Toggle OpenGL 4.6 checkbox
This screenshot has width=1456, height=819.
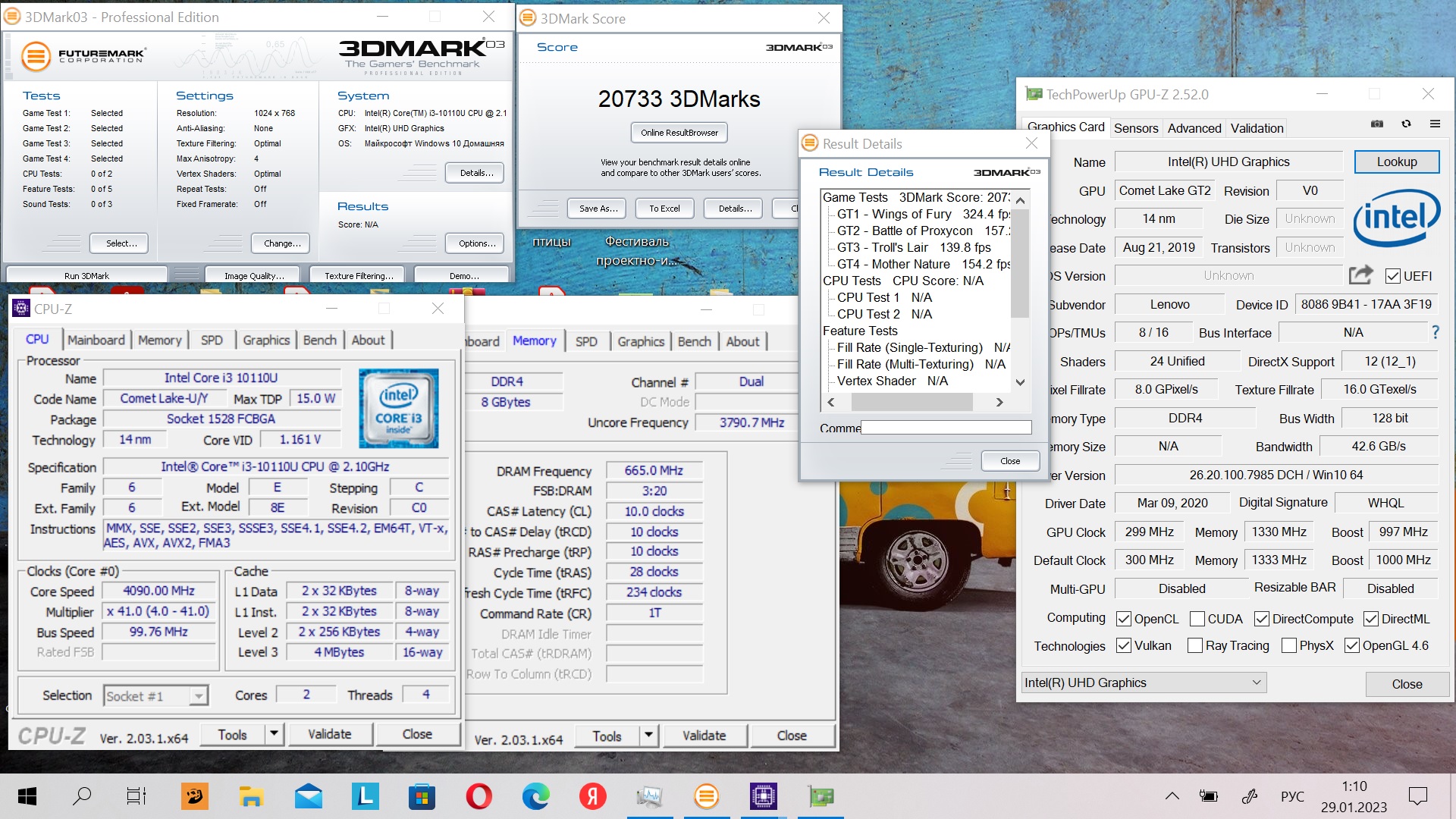[1351, 645]
